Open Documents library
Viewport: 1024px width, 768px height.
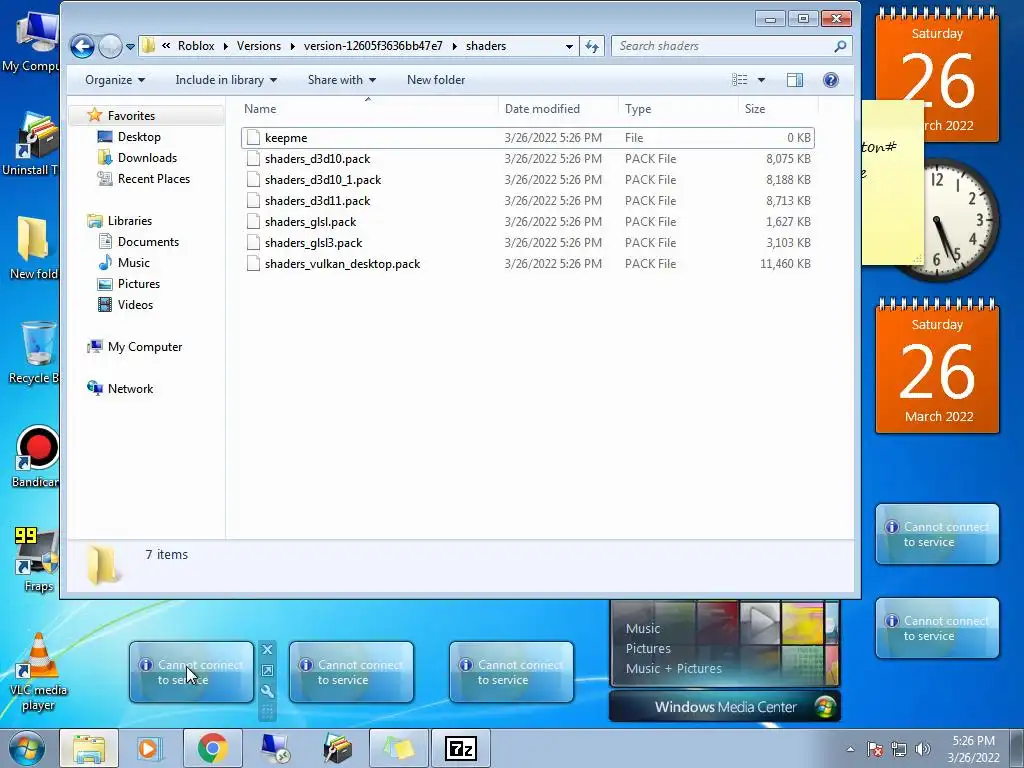[138, 242]
